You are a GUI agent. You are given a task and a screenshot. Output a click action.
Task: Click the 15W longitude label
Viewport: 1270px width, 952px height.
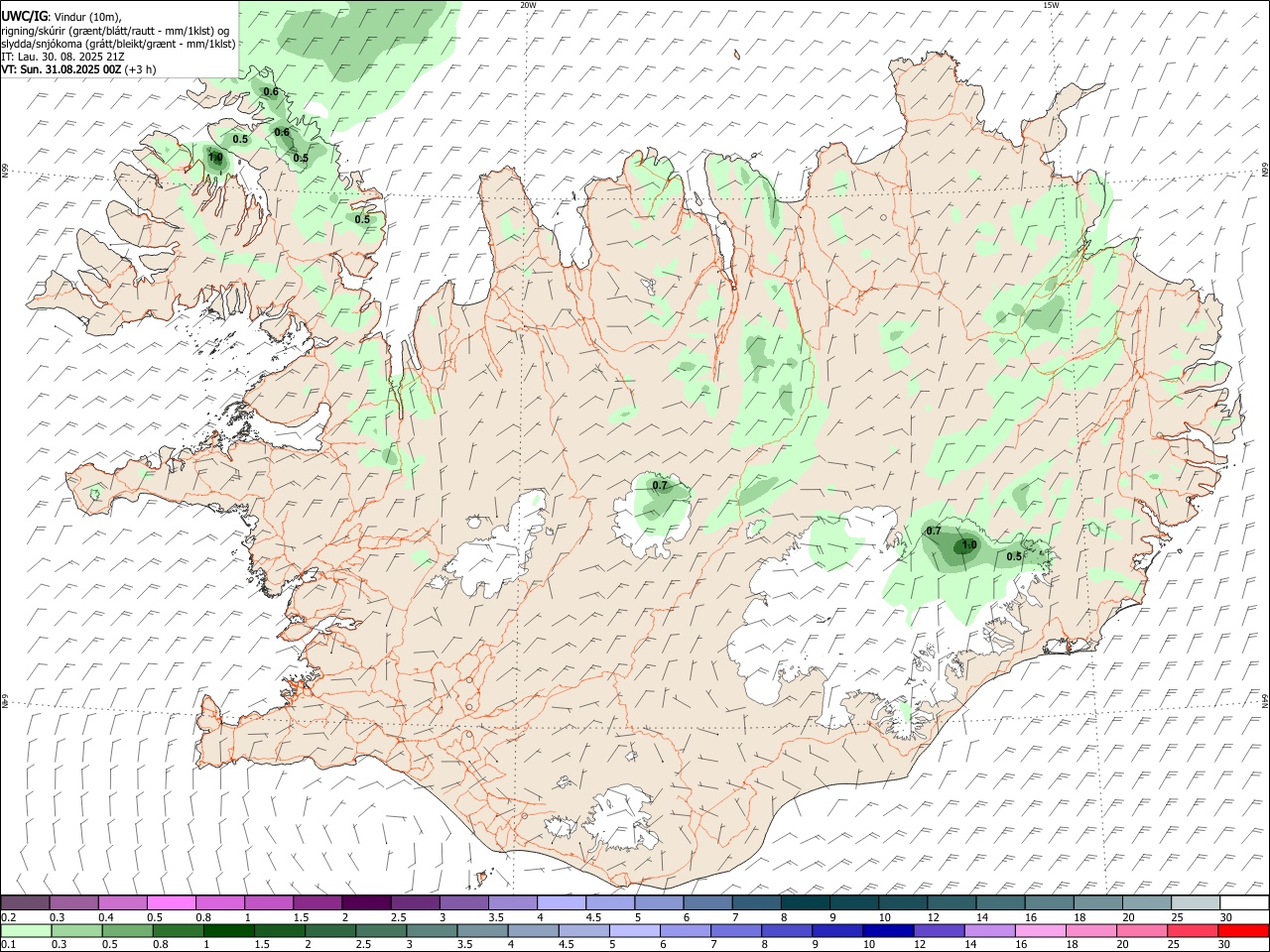pos(1051,5)
